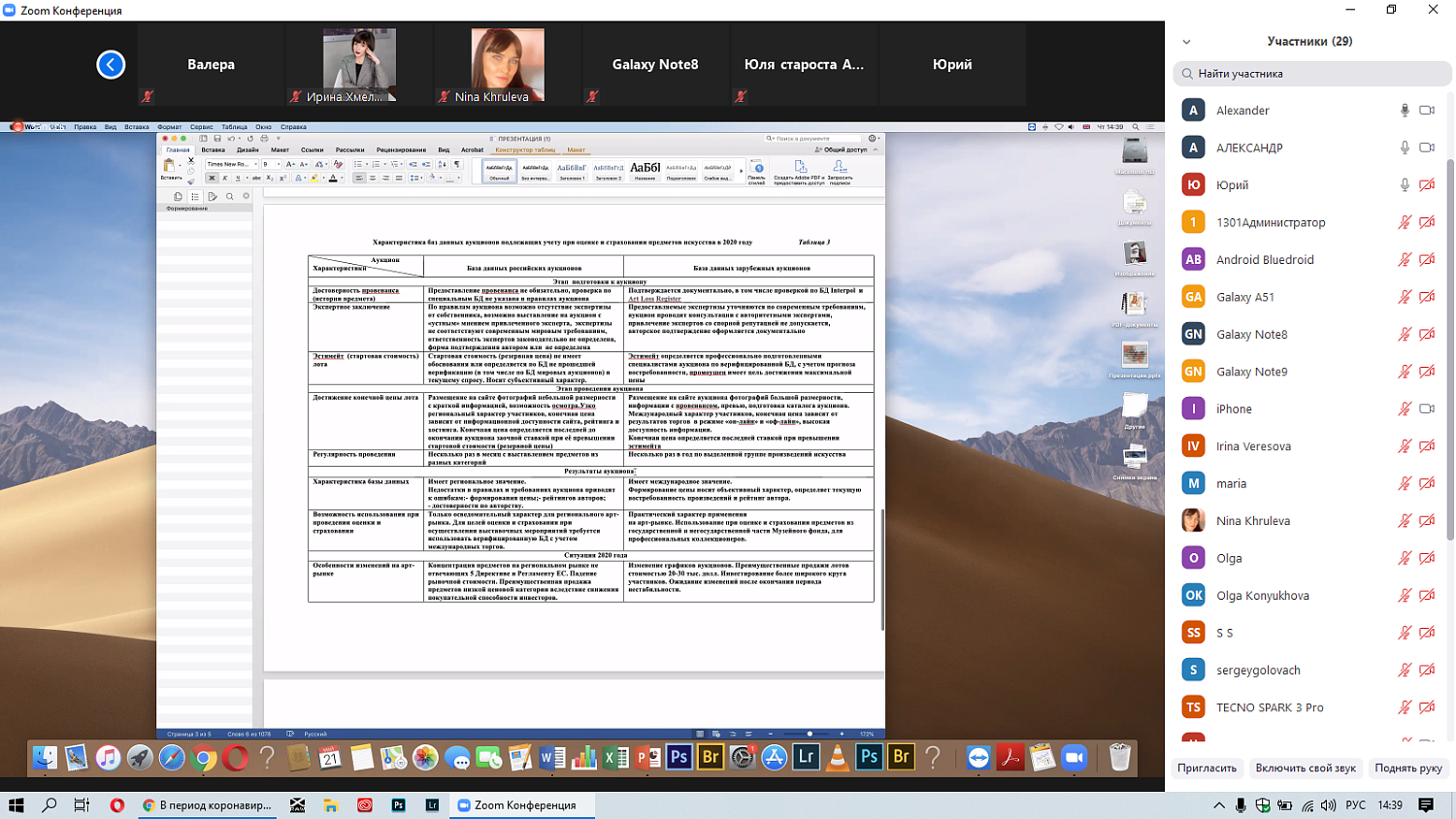Click Zoom Конференция taskbar button
This screenshot has height=819, width=1456.
[523, 805]
